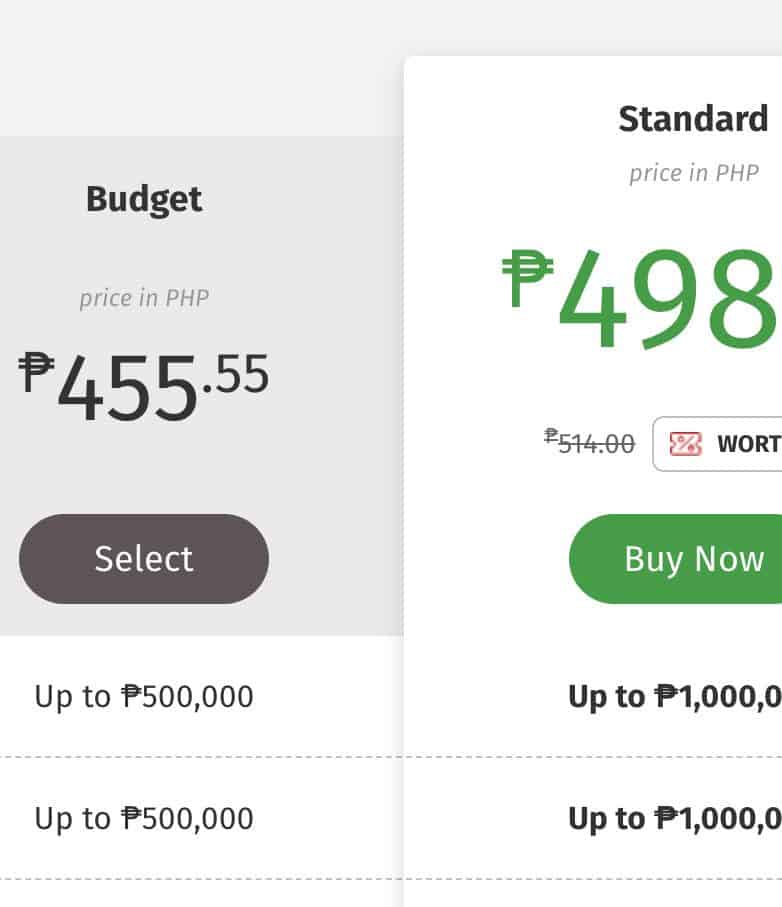Image resolution: width=782 pixels, height=907 pixels.
Task: Click the WORT text on discount badge
Action: coord(749,444)
